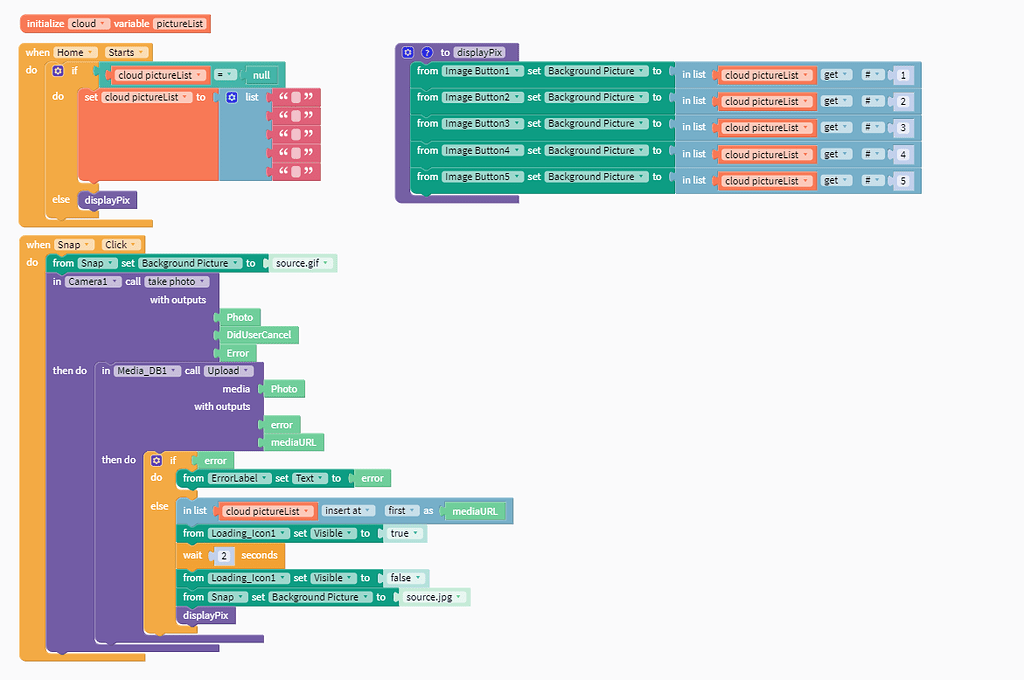The width and height of the screenshot is (1024, 680).
Task: Click the gear icon on the list block
Action: [x=232, y=97]
